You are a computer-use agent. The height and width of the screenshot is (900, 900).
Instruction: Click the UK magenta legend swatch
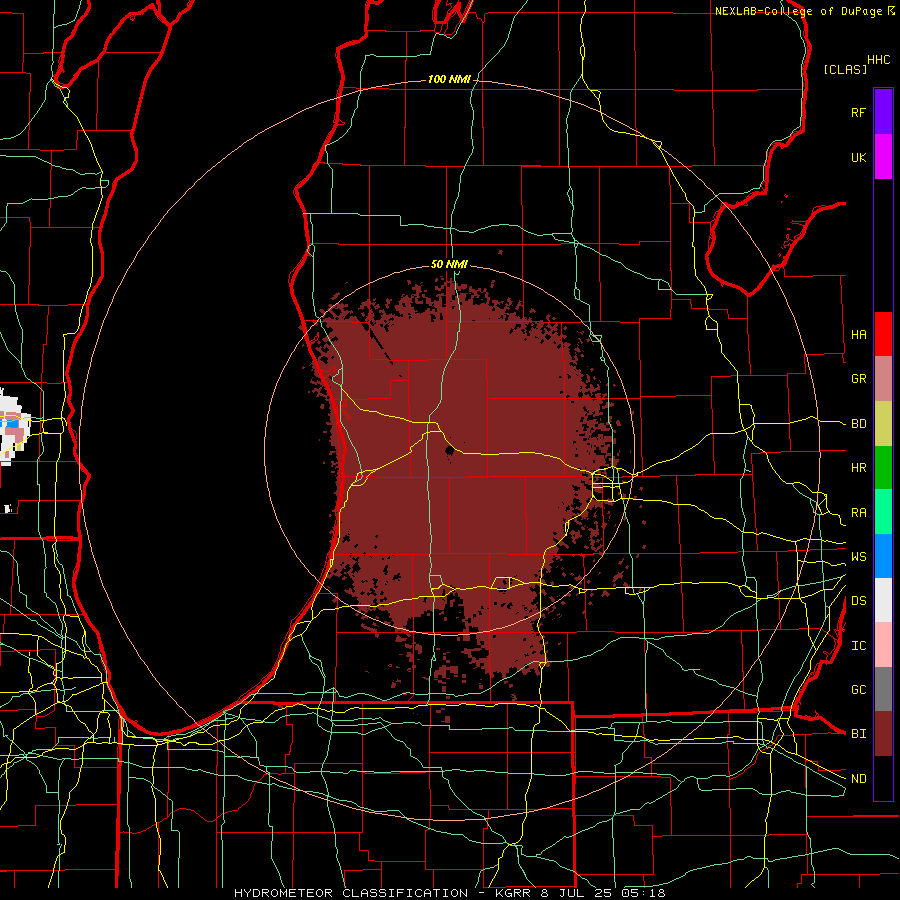(883, 157)
